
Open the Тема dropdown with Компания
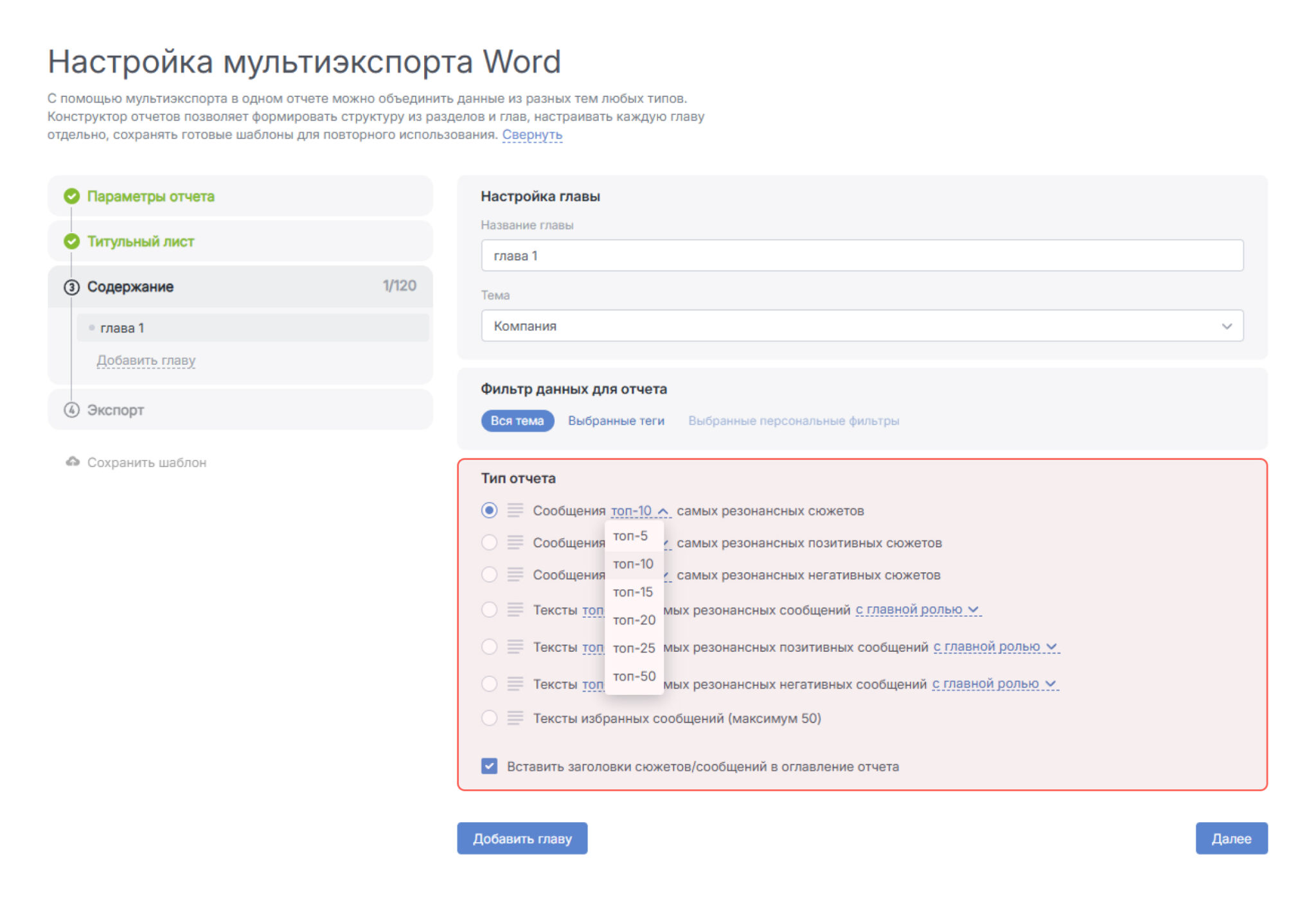coord(862,326)
